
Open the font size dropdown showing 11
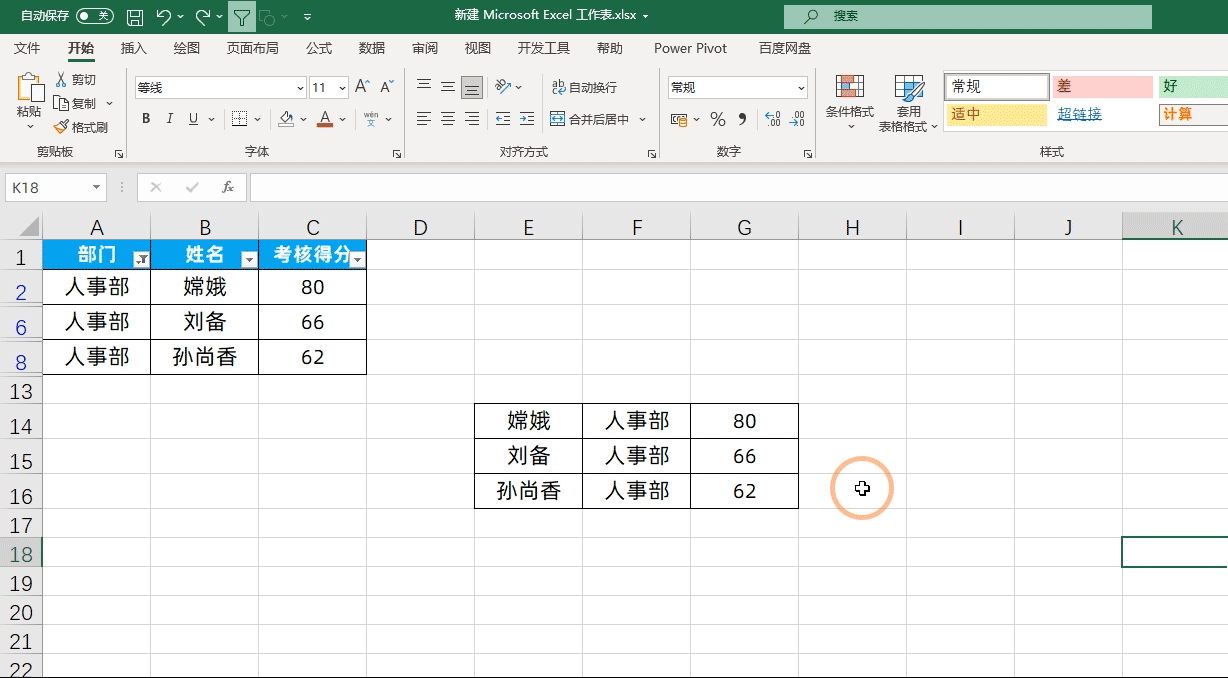coord(343,88)
